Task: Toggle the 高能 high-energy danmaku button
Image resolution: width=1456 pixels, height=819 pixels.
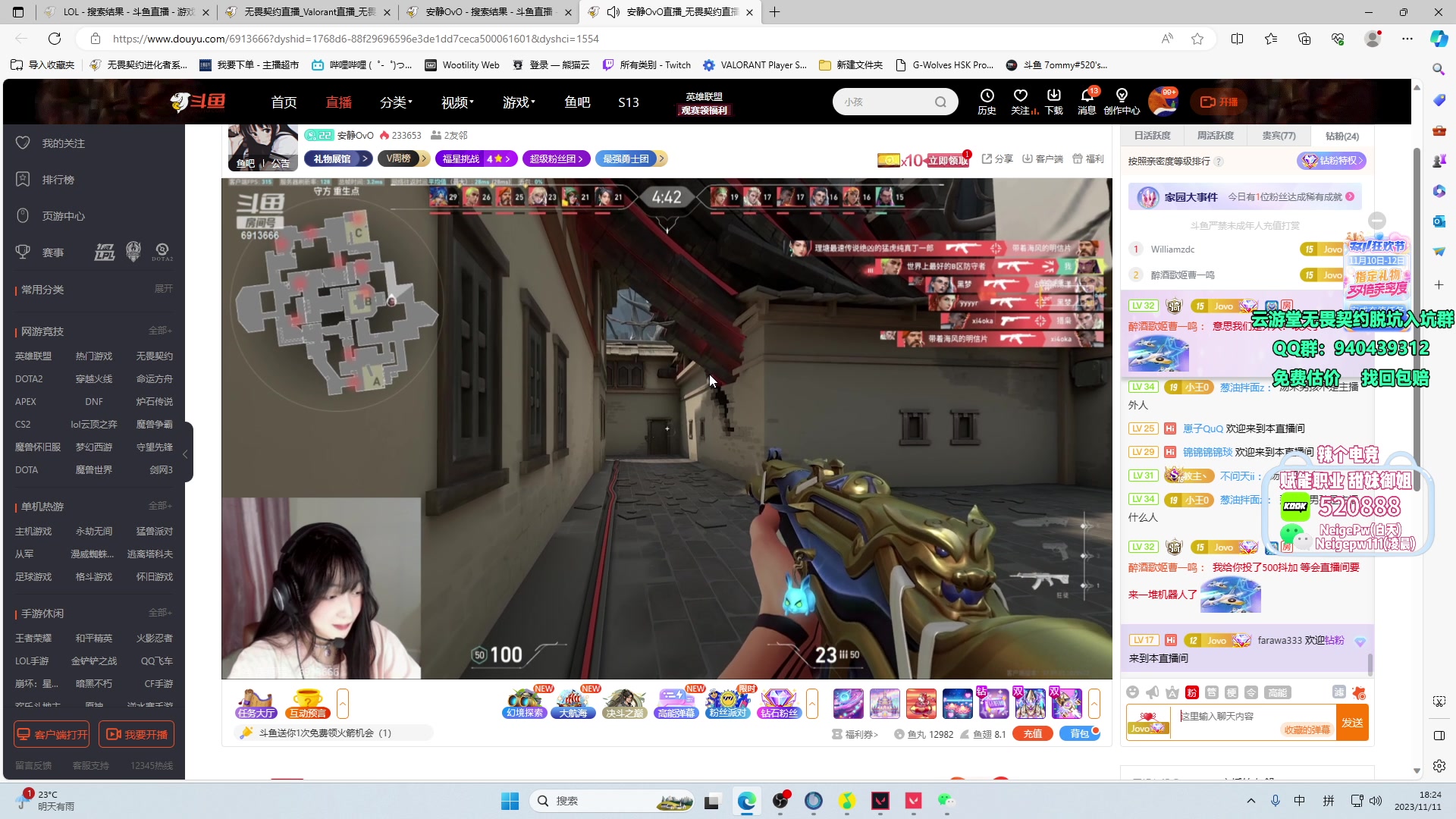Action: click(x=1277, y=692)
